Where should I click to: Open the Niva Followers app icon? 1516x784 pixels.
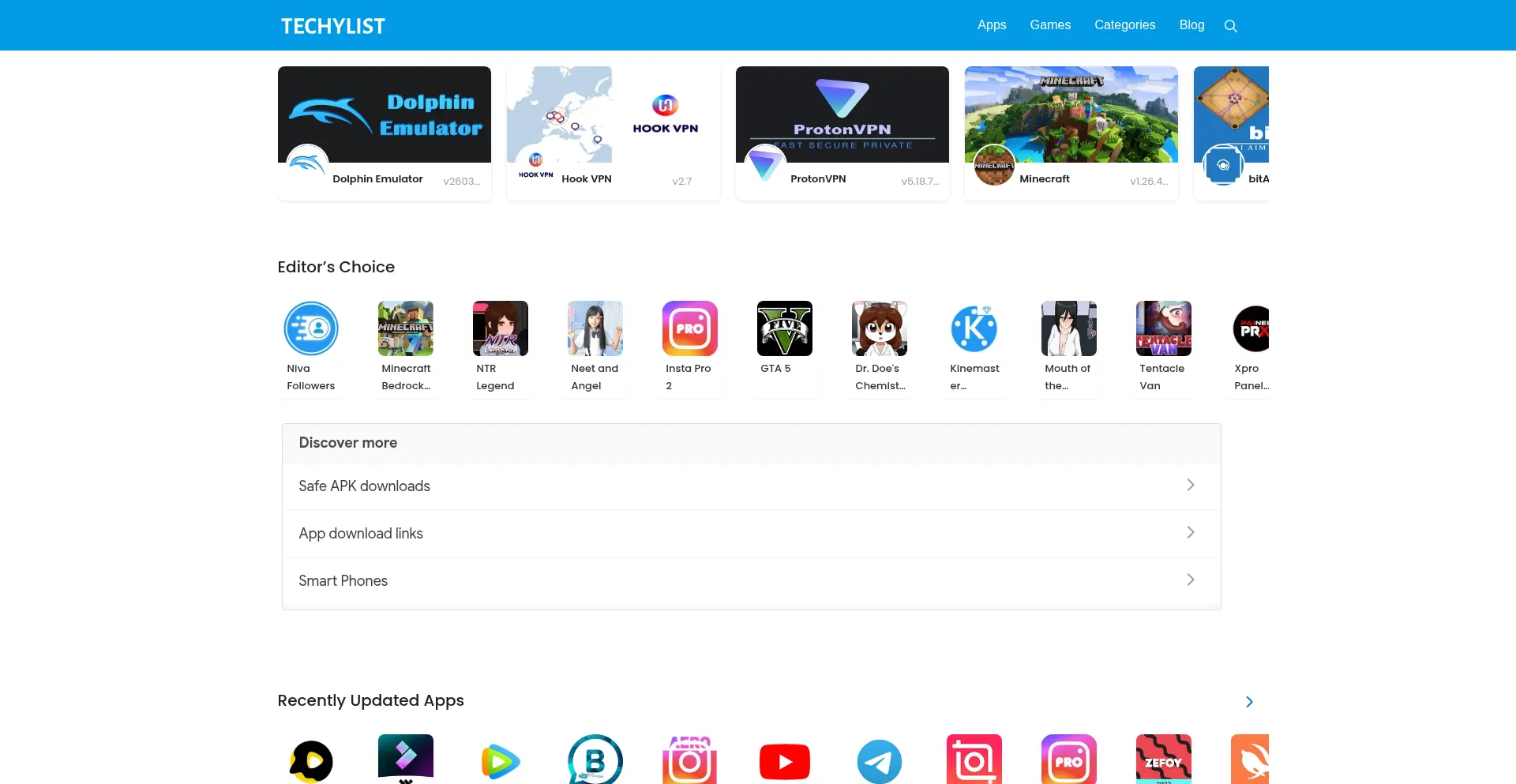coord(311,328)
